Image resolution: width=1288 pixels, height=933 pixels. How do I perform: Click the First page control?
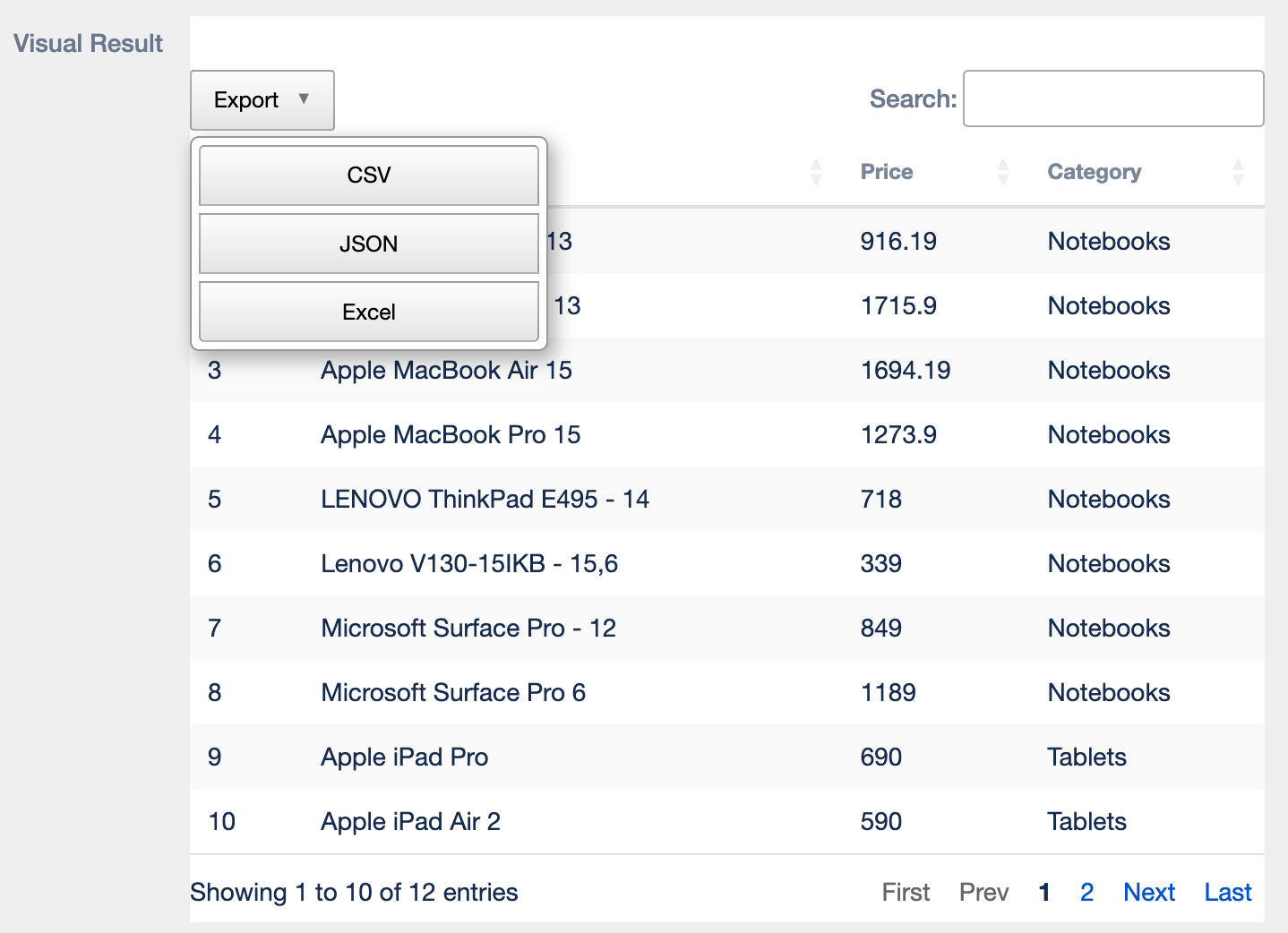(x=906, y=892)
